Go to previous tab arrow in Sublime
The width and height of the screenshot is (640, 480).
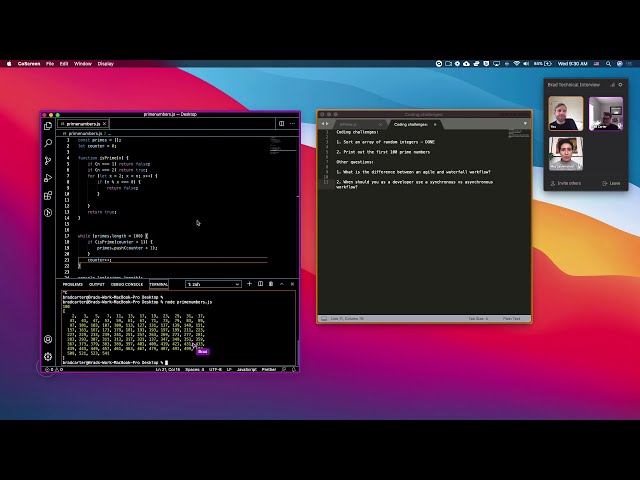click(323, 124)
